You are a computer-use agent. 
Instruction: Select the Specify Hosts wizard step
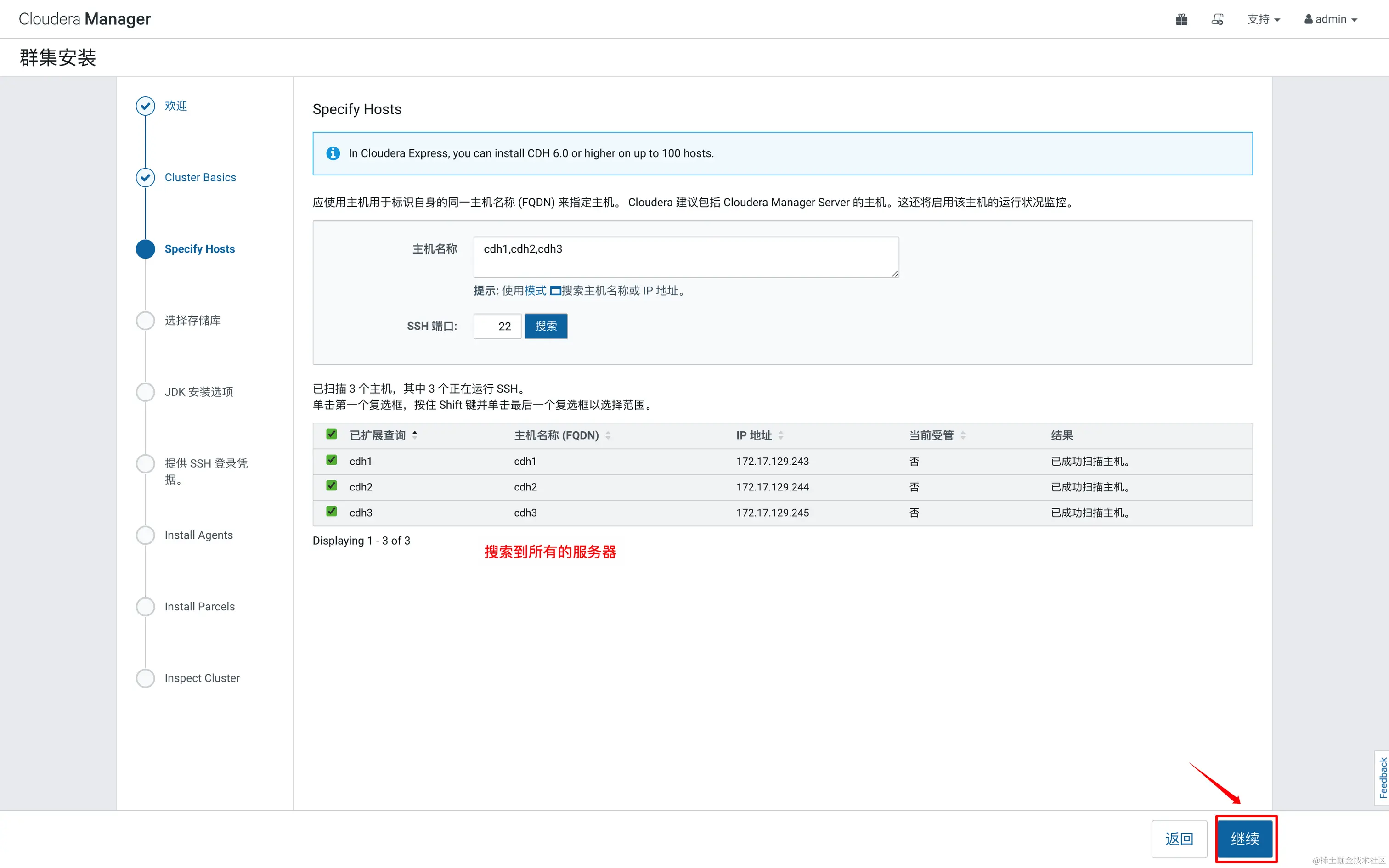pyautogui.click(x=200, y=249)
